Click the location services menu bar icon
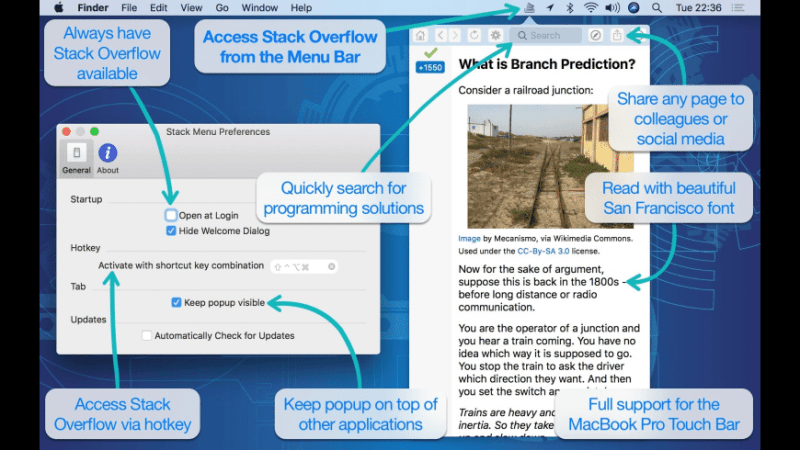The height and width of the screenshot is (450, 800). [550, 8]
